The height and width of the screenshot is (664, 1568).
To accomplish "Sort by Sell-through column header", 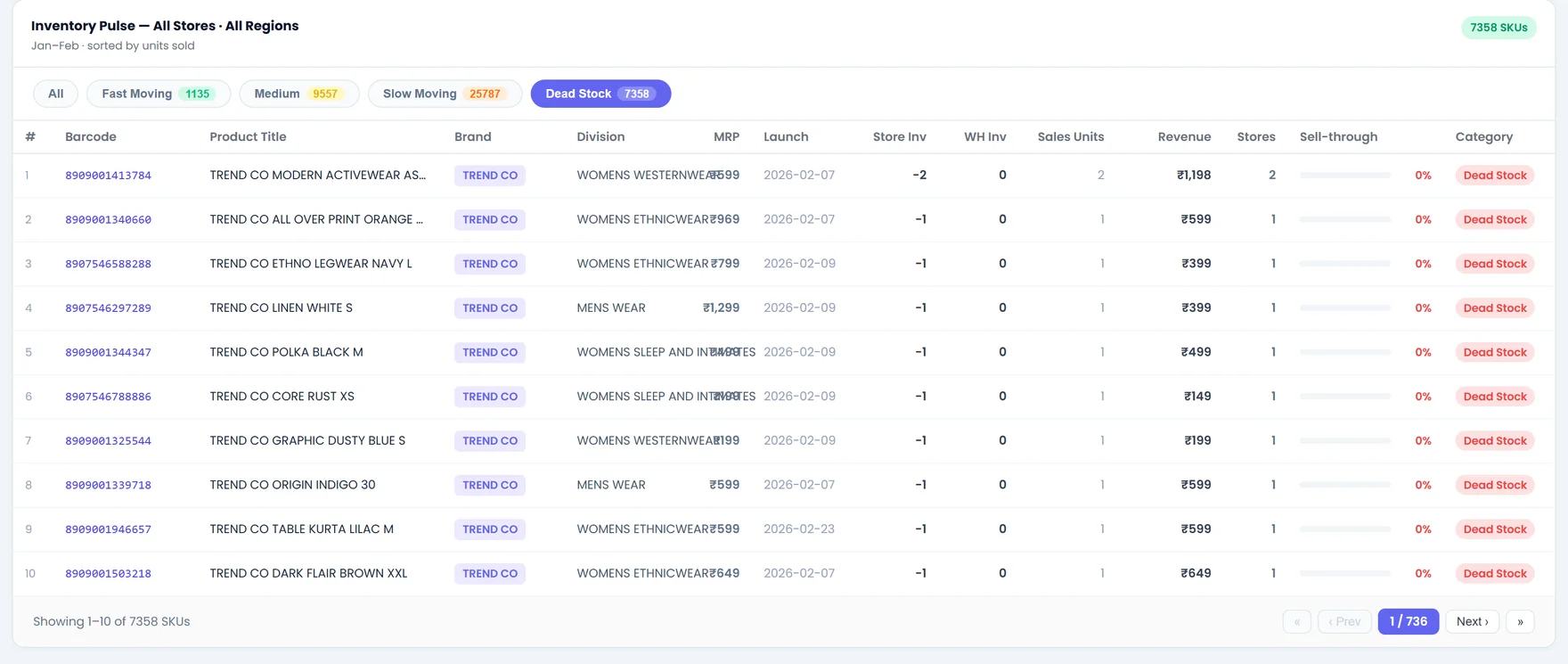I will 1338,136.
